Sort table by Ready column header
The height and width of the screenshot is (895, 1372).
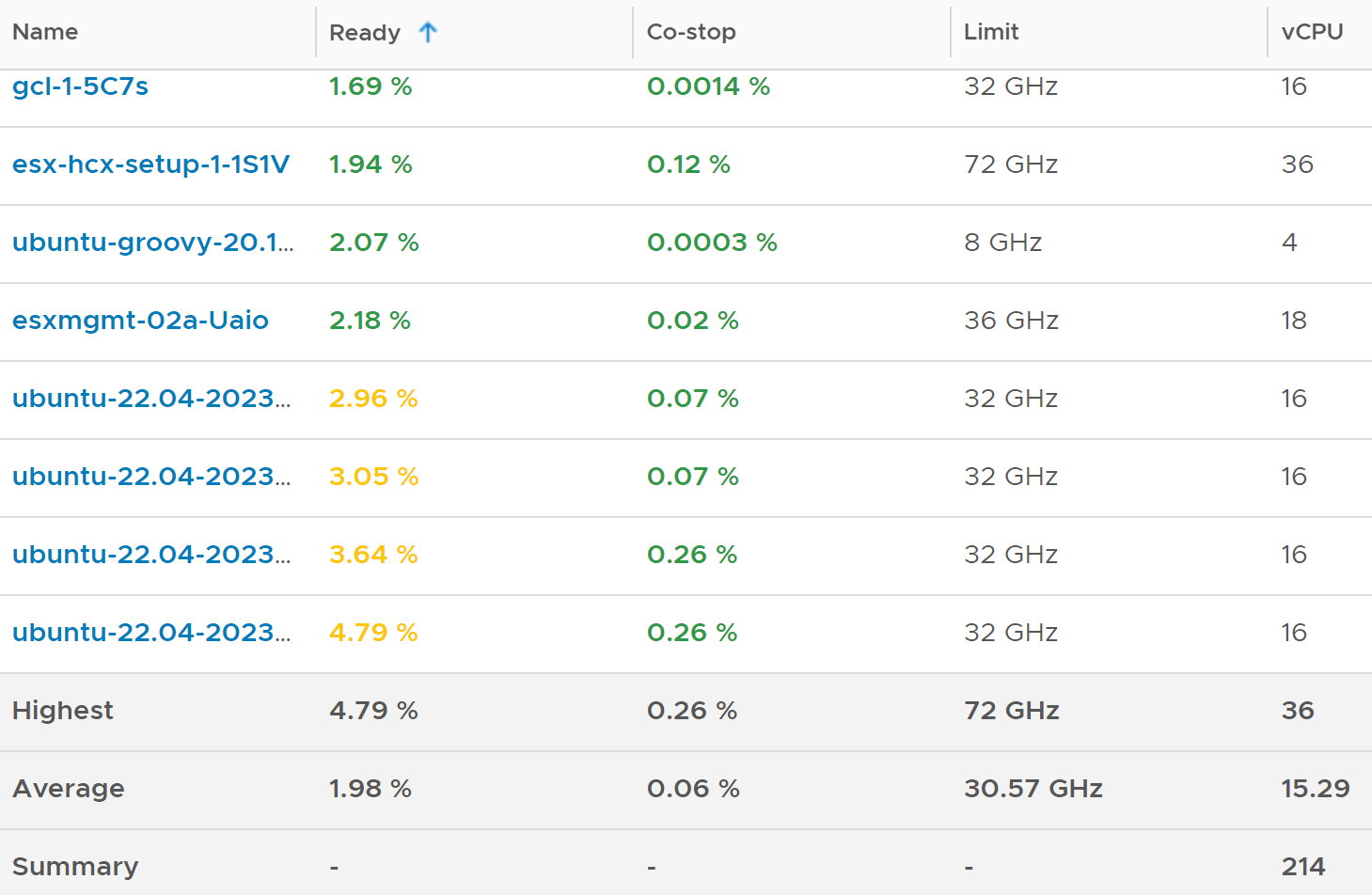point(365,32)
